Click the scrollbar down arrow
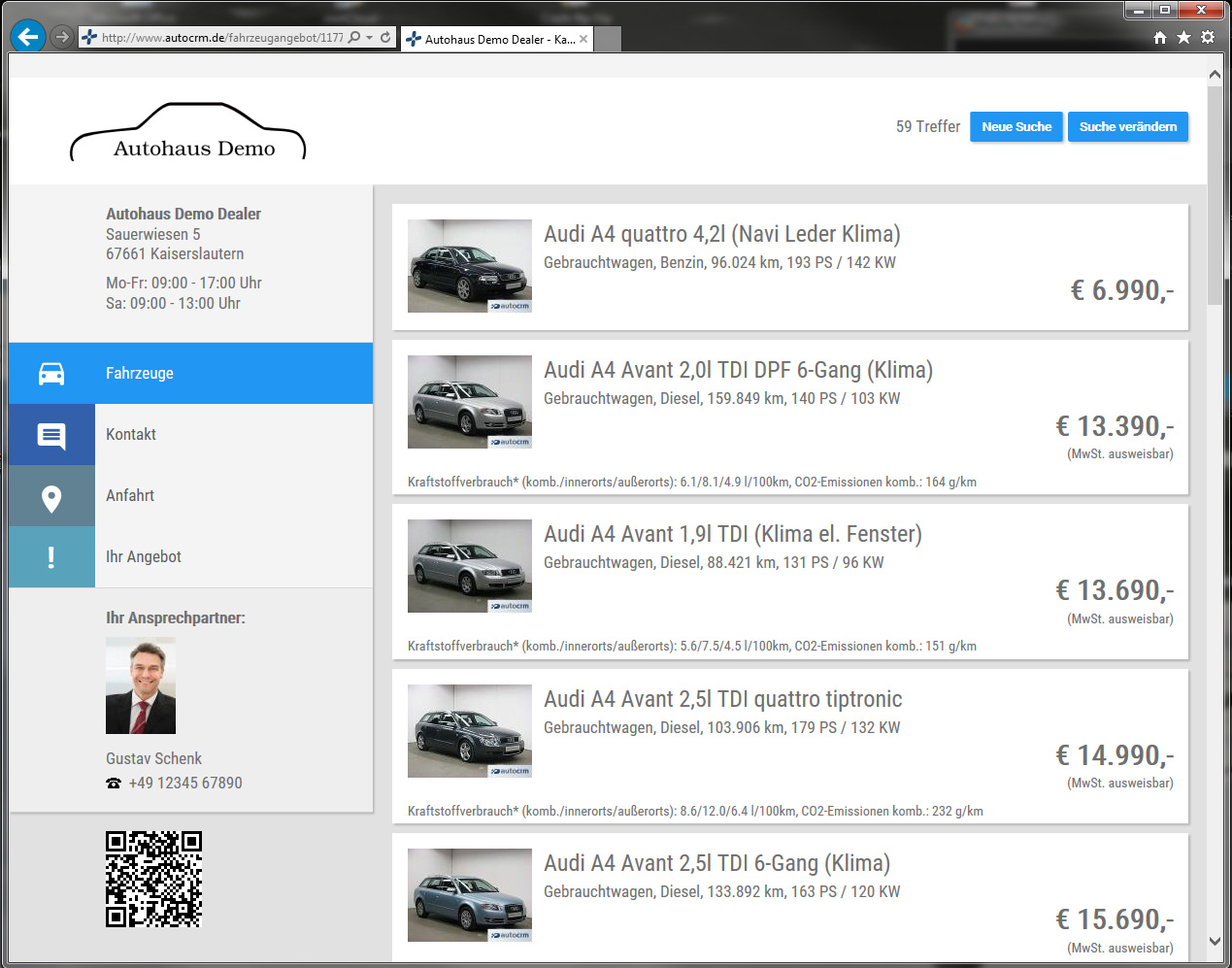Screen dimensions: 1232x968 (x=1215, y=941)
